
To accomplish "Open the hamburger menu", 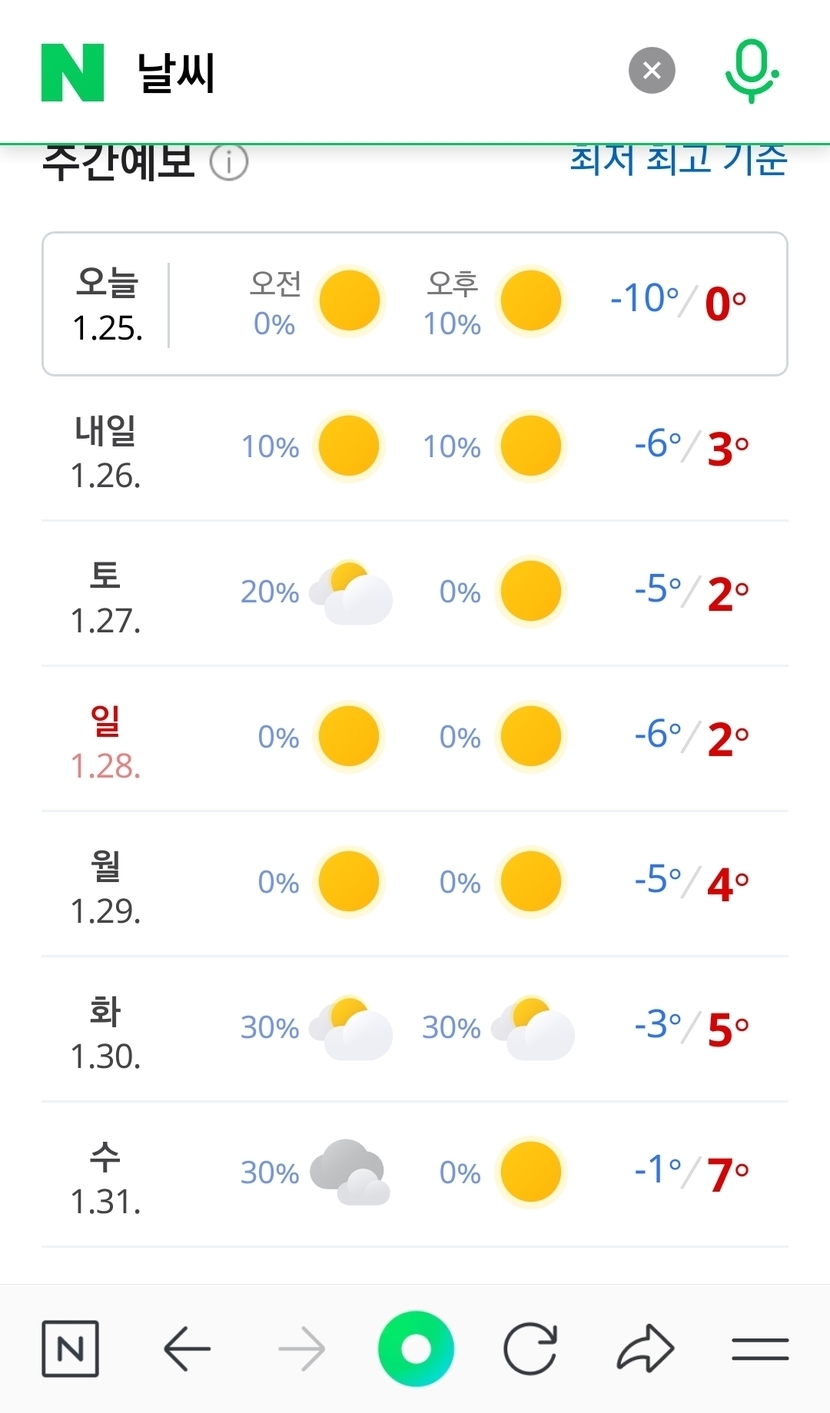I will [760, 1350].
